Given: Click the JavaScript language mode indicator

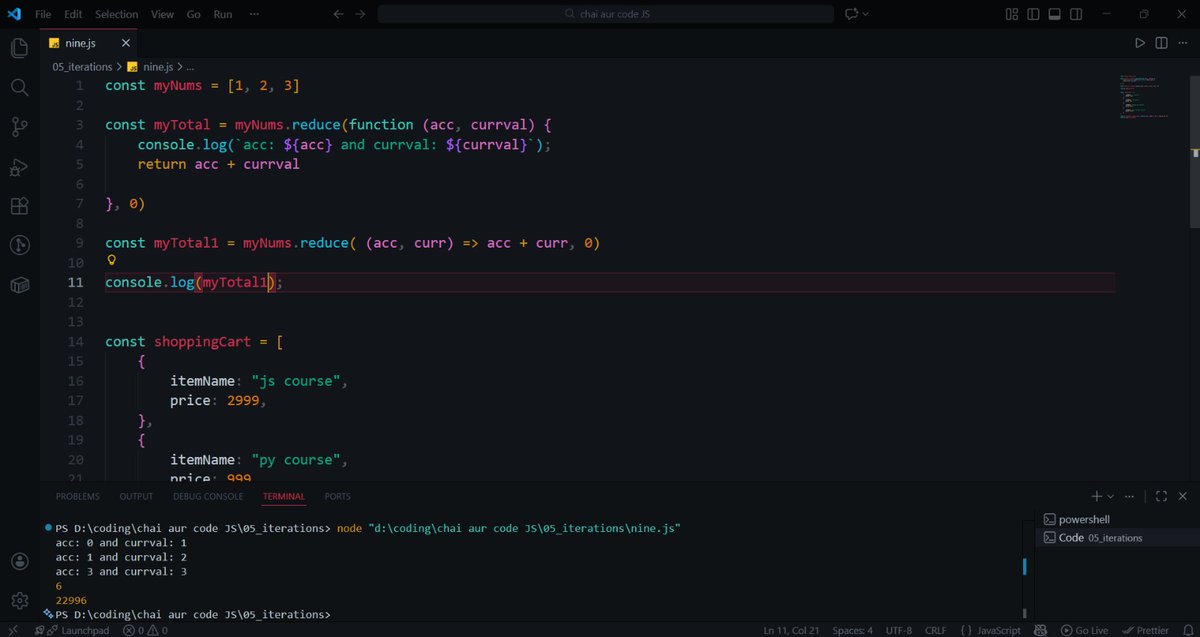Looking at the screenshot, I should 990,630.
